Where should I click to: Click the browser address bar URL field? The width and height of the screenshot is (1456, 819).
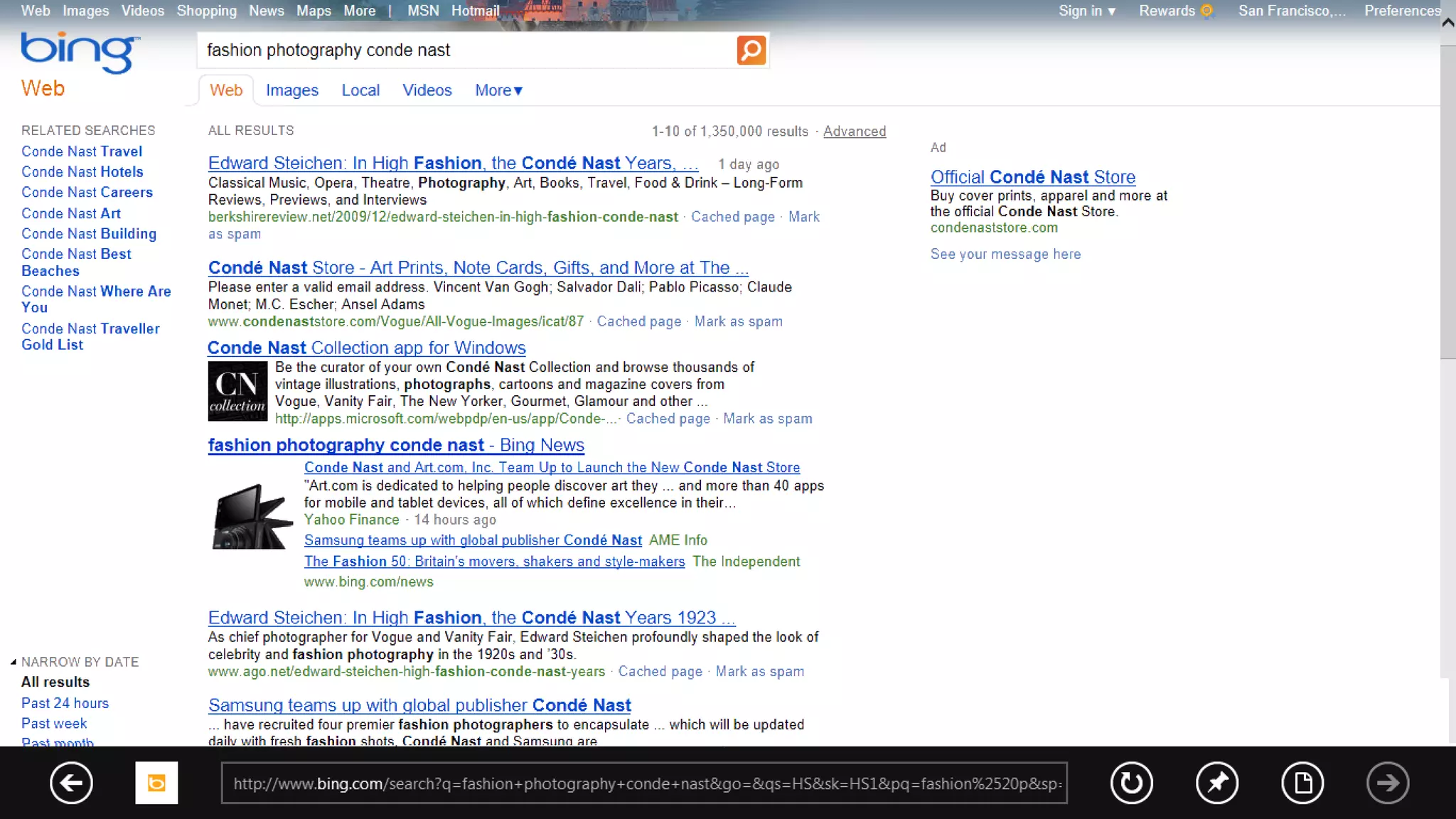pos(644,783)
